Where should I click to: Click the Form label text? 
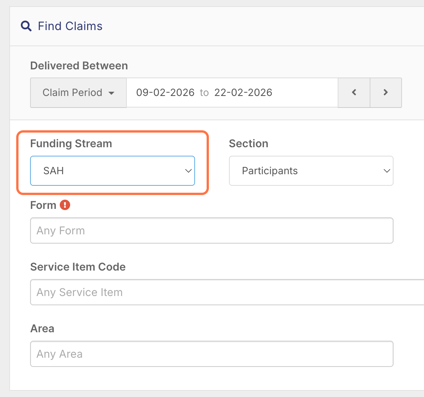point(43,205)
